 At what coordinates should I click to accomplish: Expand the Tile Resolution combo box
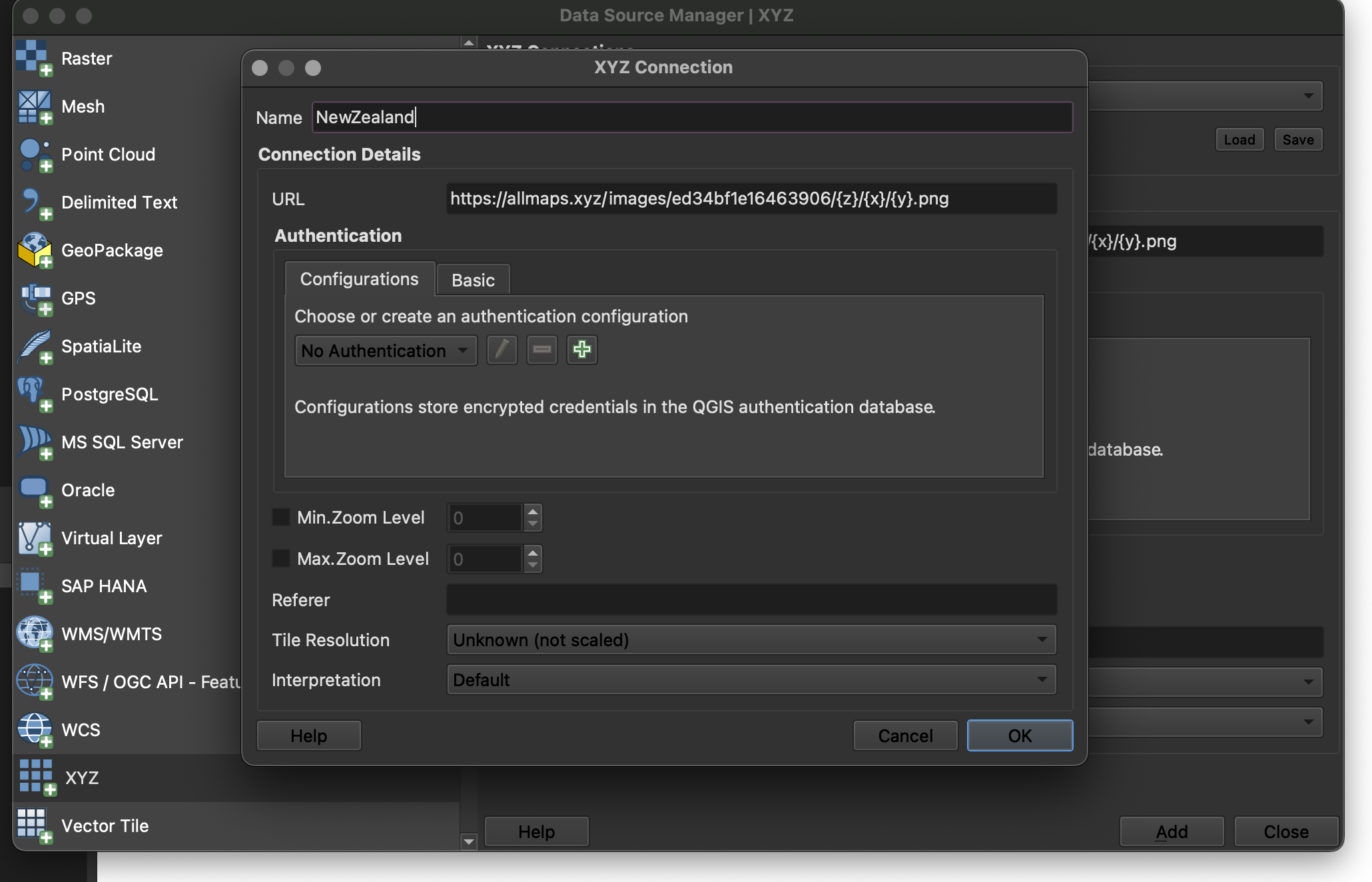tap(751, 640)
